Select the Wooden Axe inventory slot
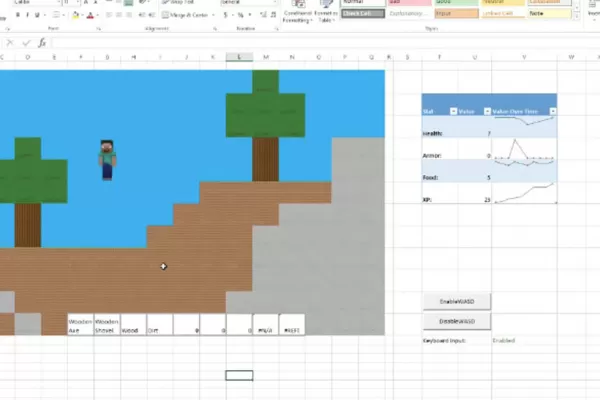The width and height of the screenshot is (600, 400). click(80, 325)
